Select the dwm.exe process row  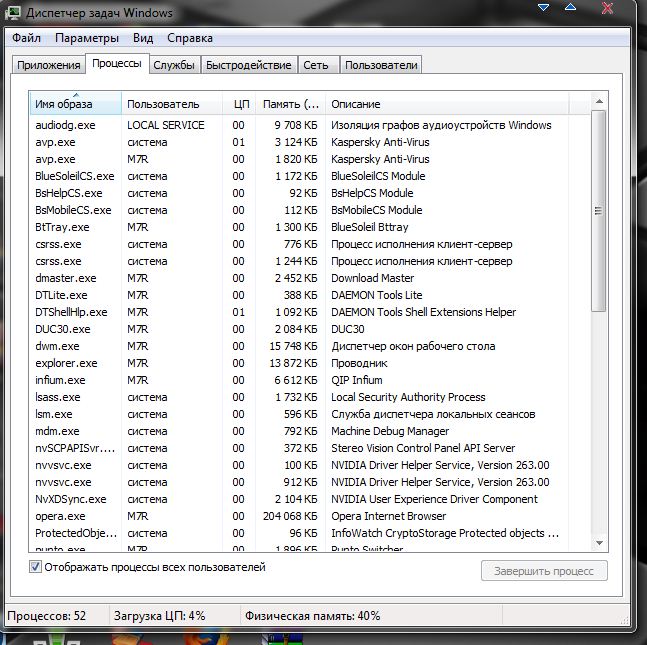59,346
